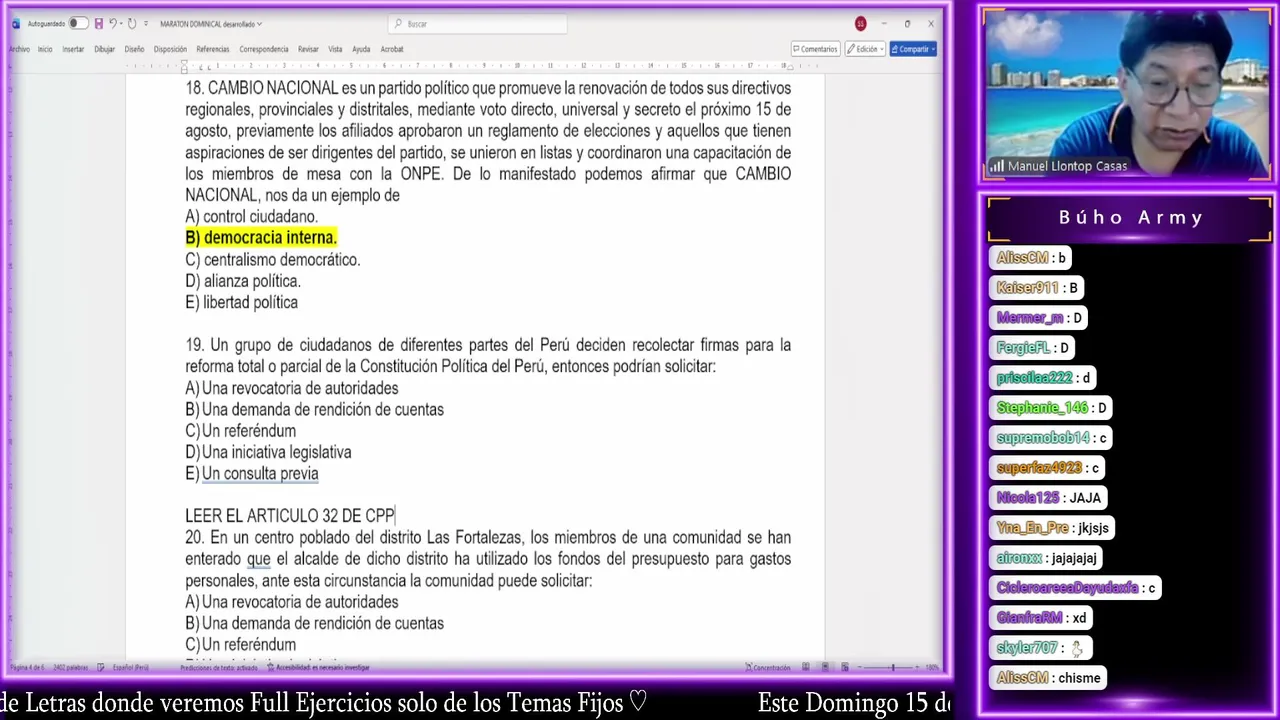Enable Concentración focus mode

768,667
